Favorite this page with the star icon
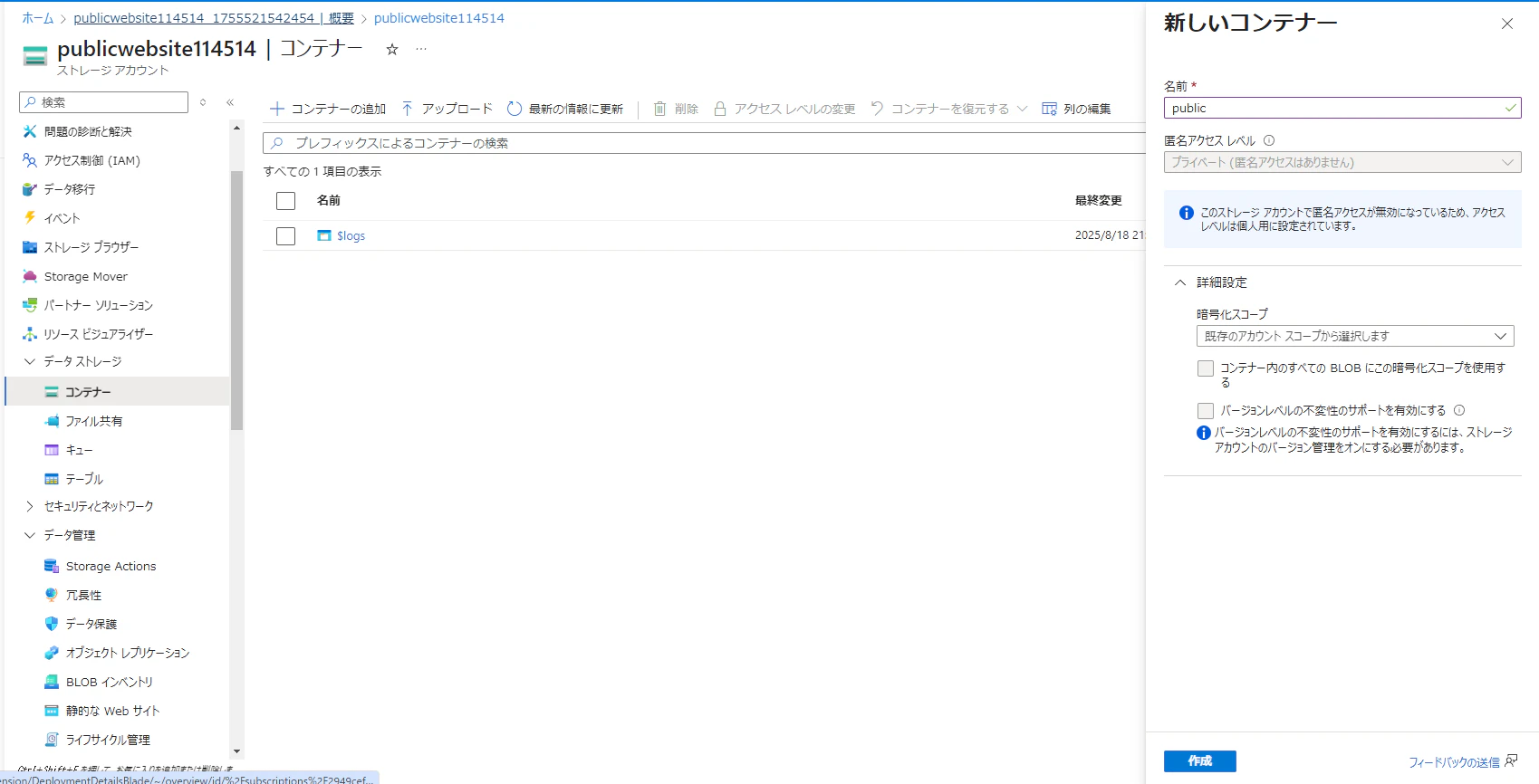 (x=392, y=50)
